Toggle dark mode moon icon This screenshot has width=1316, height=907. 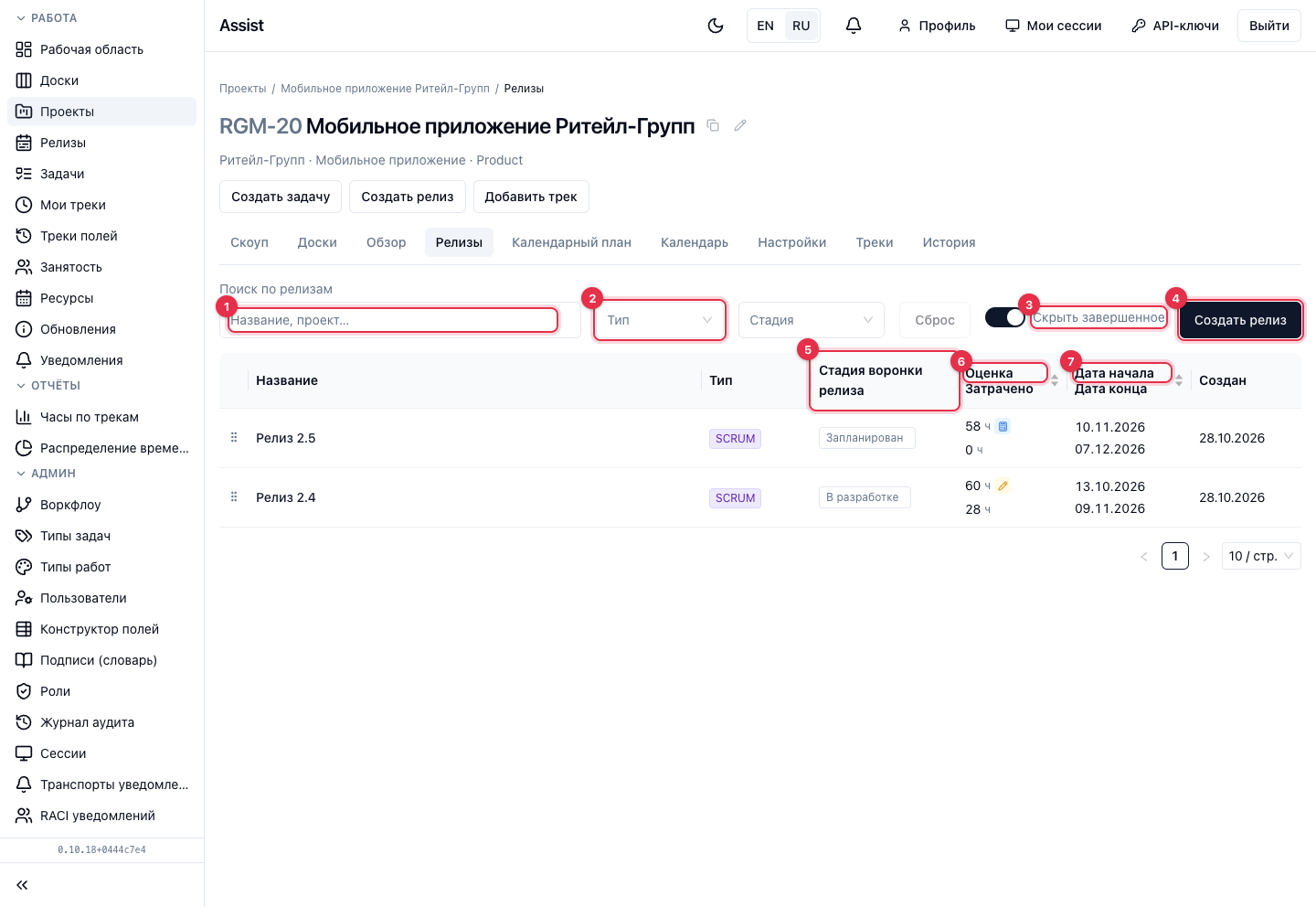coord(716,26)
